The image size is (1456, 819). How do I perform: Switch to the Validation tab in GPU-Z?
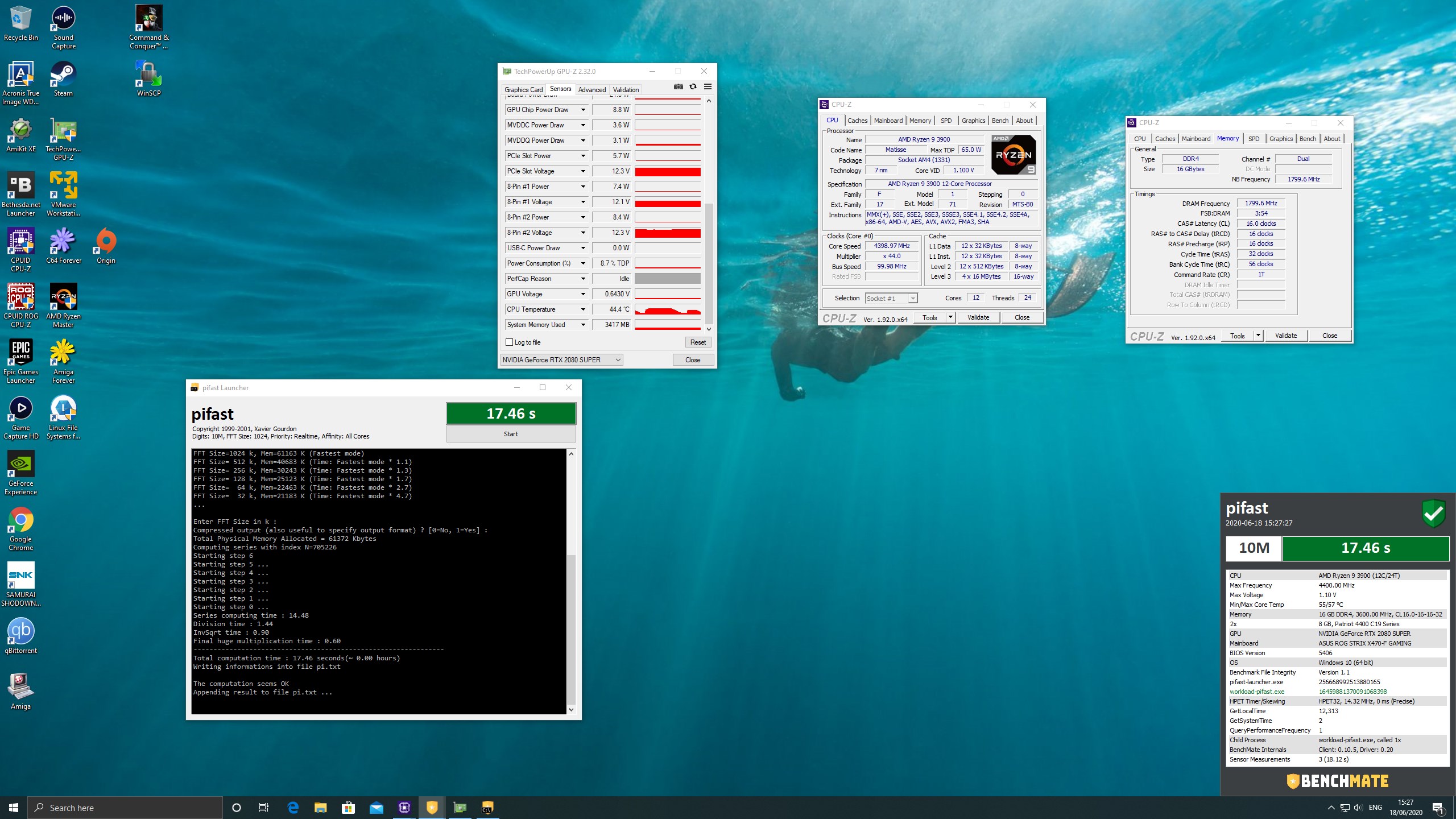click(626, 89)
